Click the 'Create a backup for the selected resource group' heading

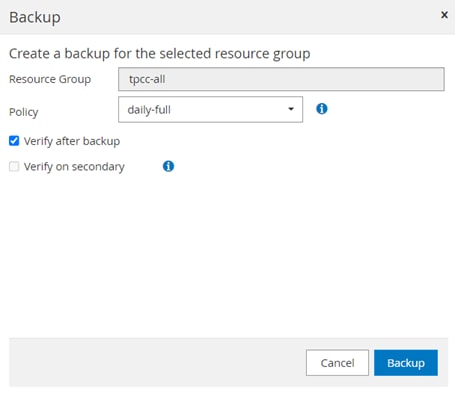(160, 54)
